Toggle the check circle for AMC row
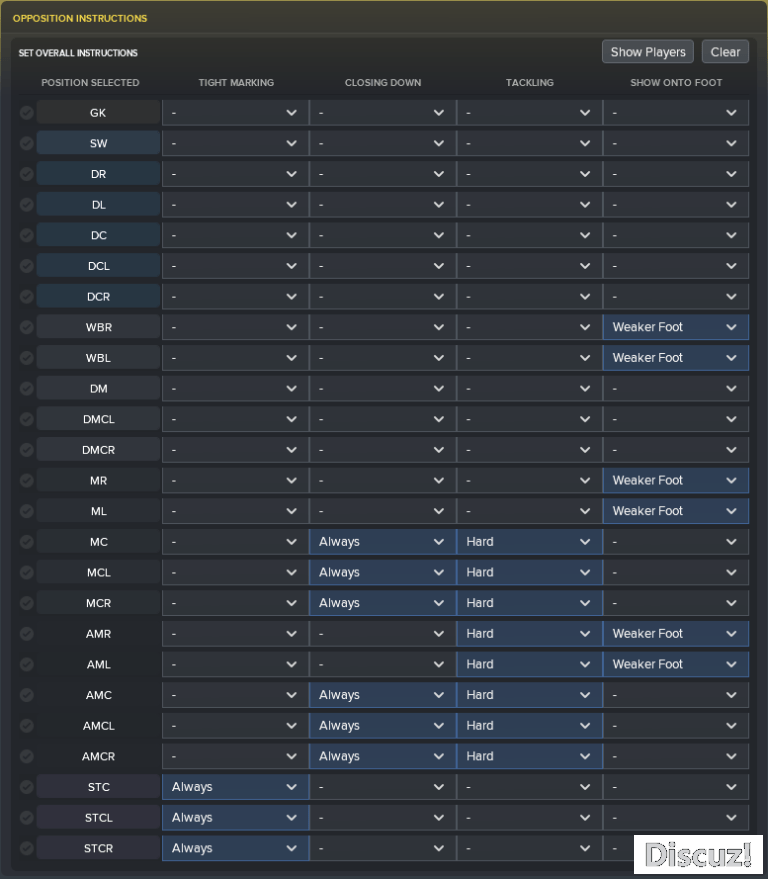The height and width of the screenshot is (879, 768). pyautogui.click(x=26, y=695)
